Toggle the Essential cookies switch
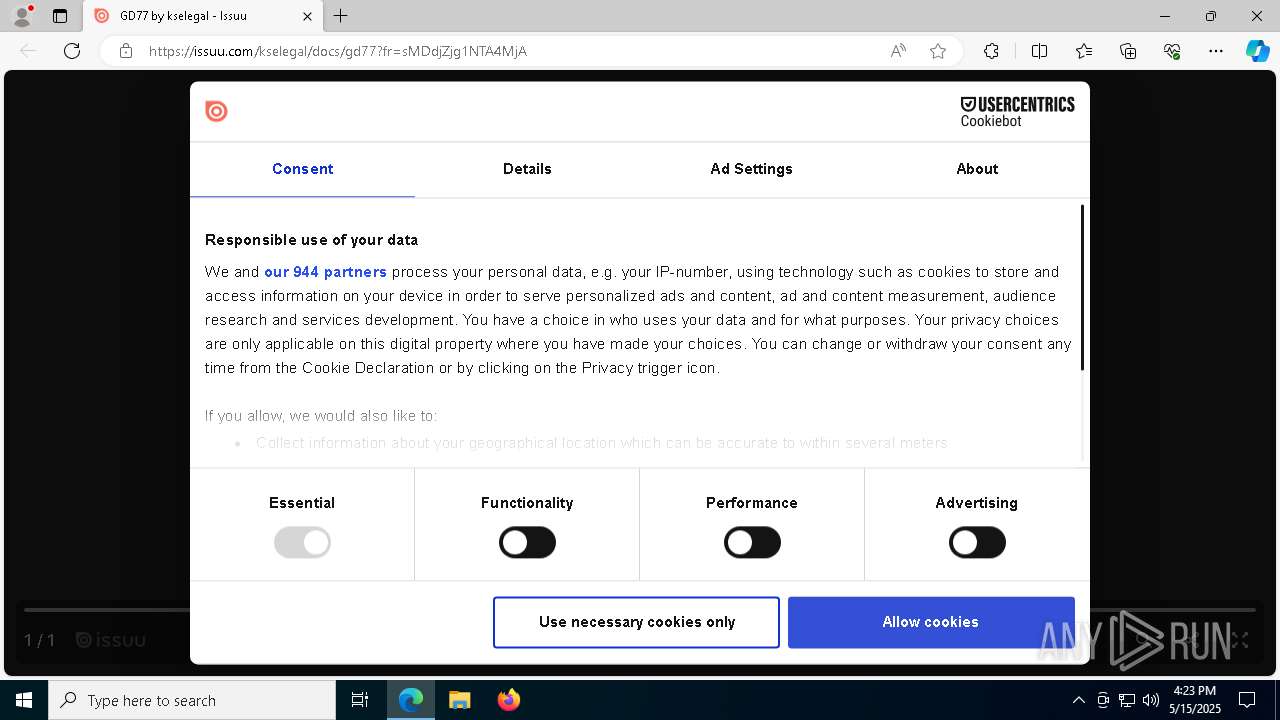This screenshot has width=1280, height=720. click(x=302, y=543)
